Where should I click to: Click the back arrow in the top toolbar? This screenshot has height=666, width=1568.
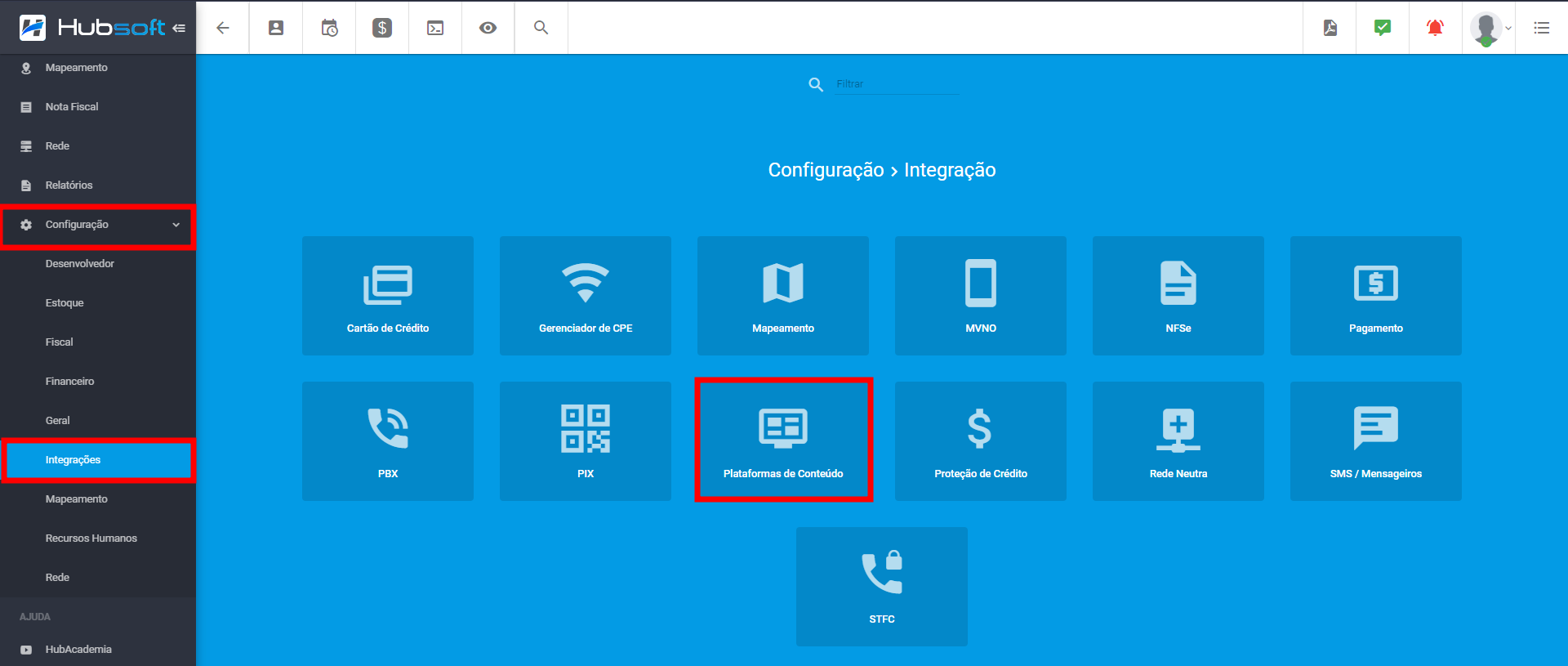click(222, 28)
